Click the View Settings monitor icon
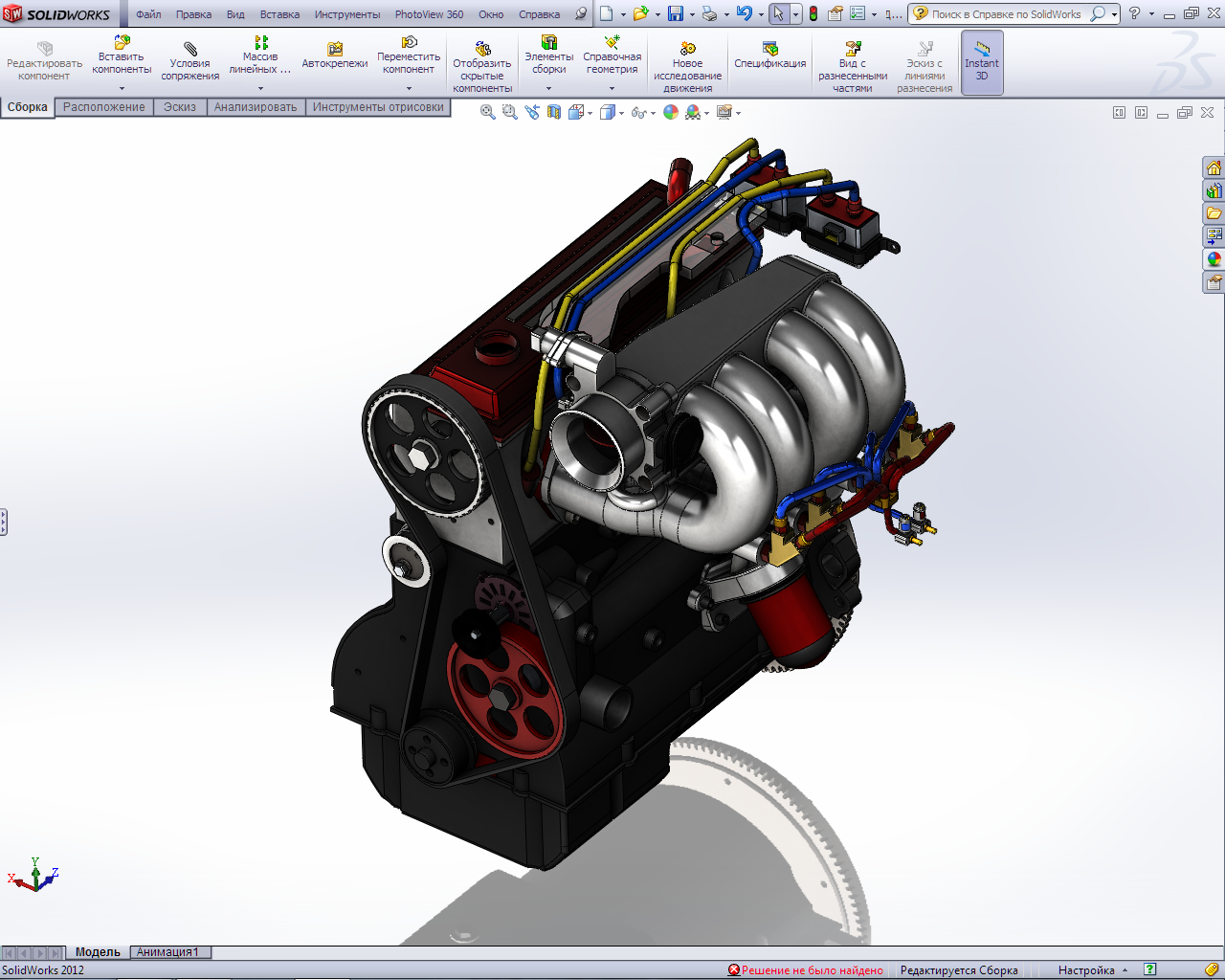Image resolution: width=1225 pixels, height=980 pixels. point(724,112)
